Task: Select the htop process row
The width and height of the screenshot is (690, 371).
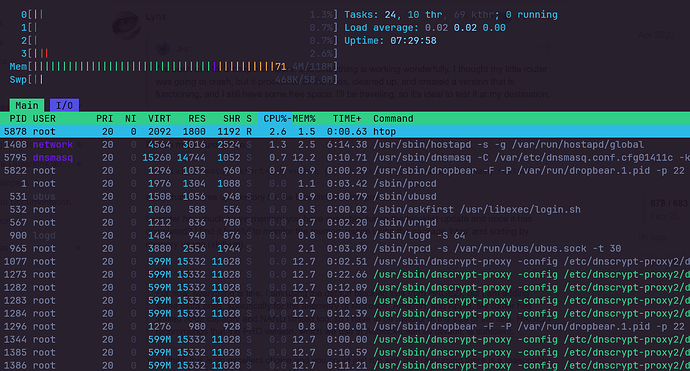Action: click(x=345, y=132)
